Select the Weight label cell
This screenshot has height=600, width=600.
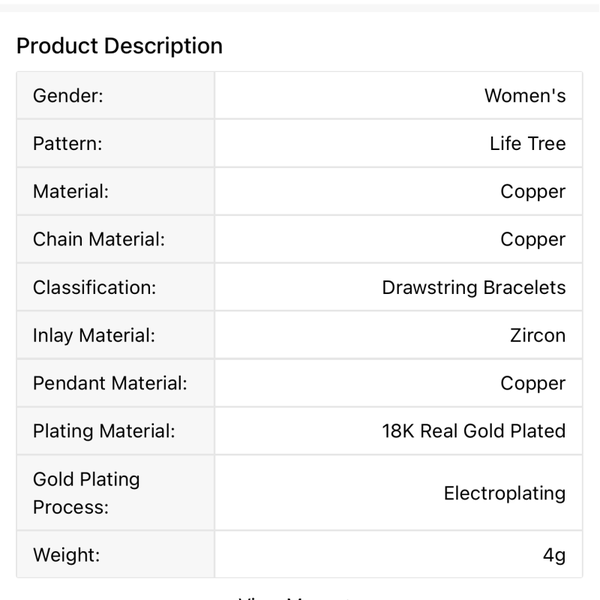pyautogui.click(x=66, y=555)
